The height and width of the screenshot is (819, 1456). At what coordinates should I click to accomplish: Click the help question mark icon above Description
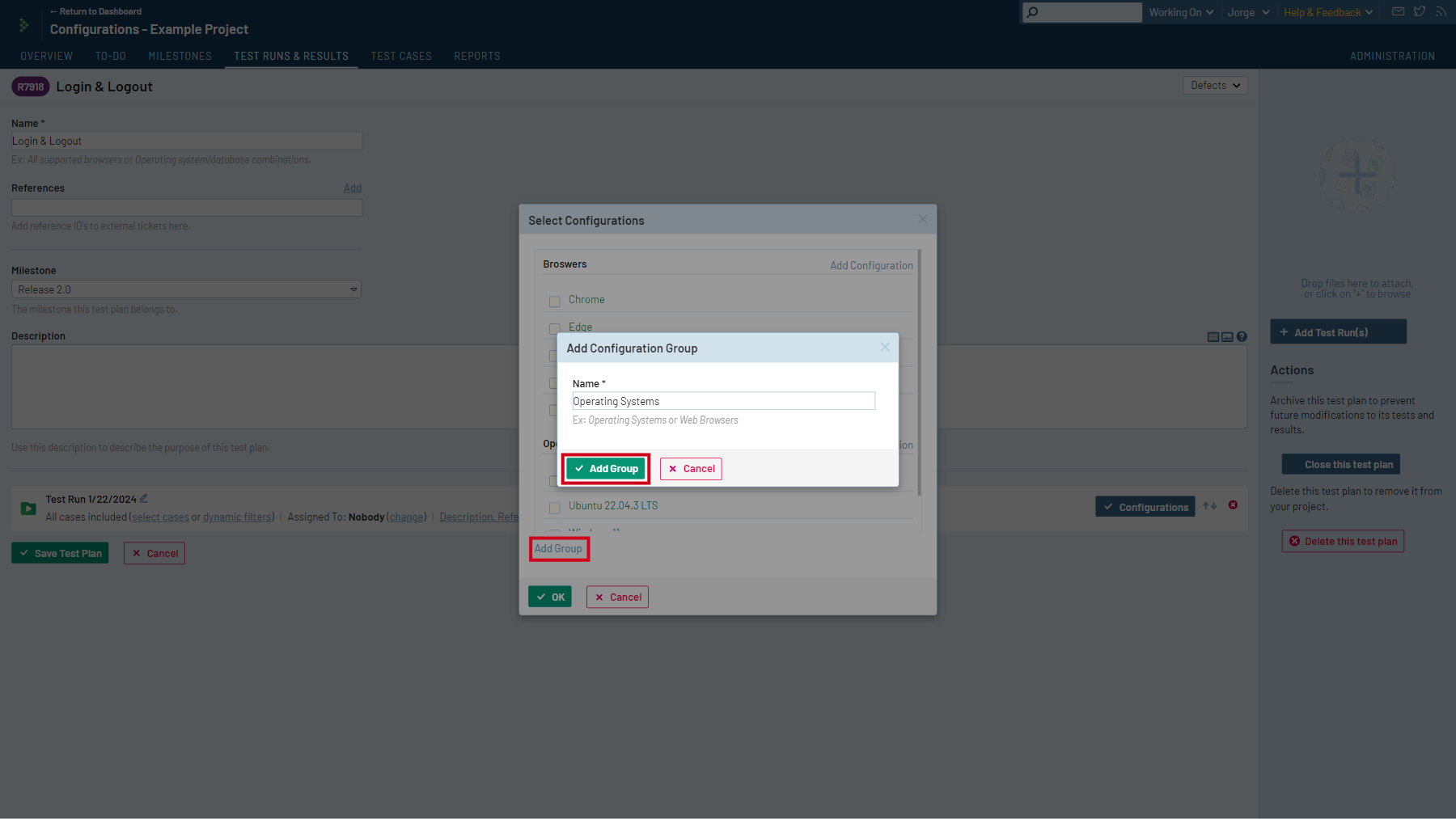(1242, 337)
